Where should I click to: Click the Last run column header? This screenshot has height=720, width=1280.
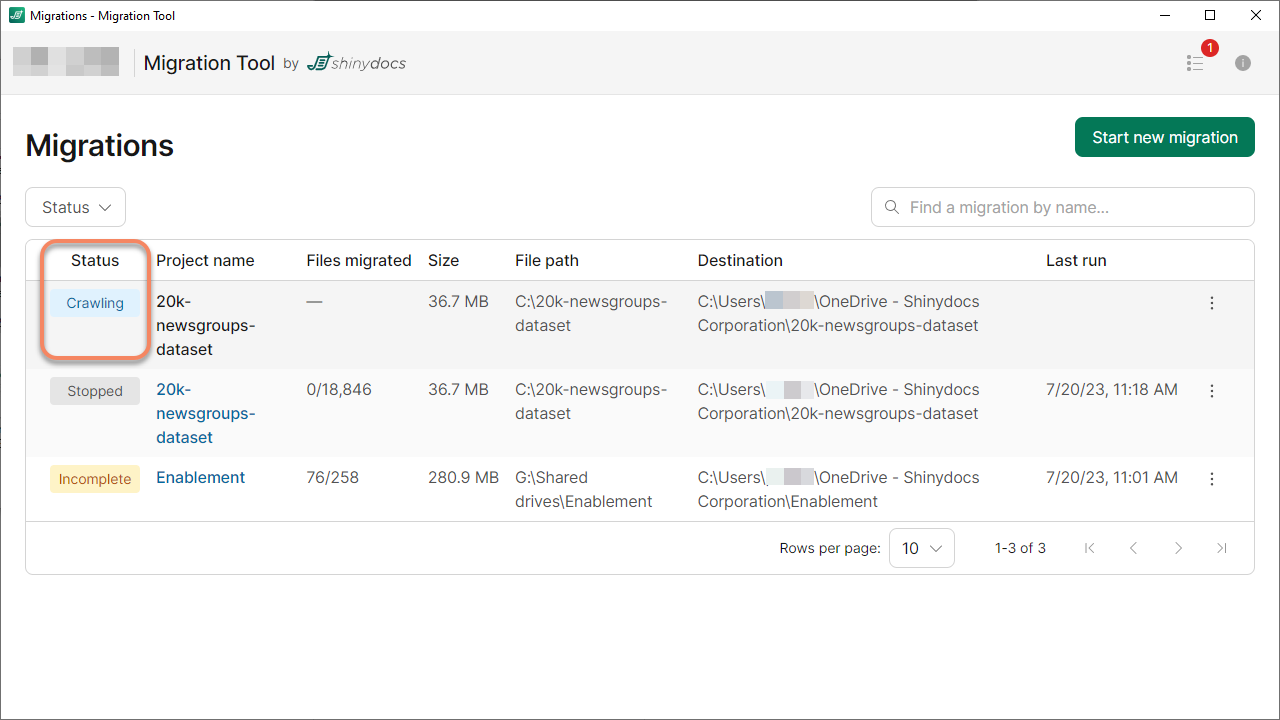coord(1076,260)
